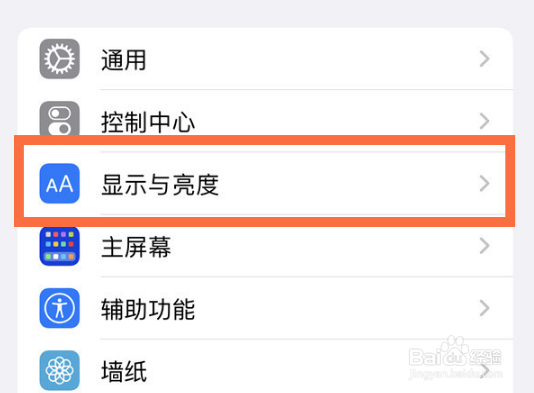Expand 辅助功能 via its chevron arrow
This screenshot has width=534, height=393.
[485, 308]
